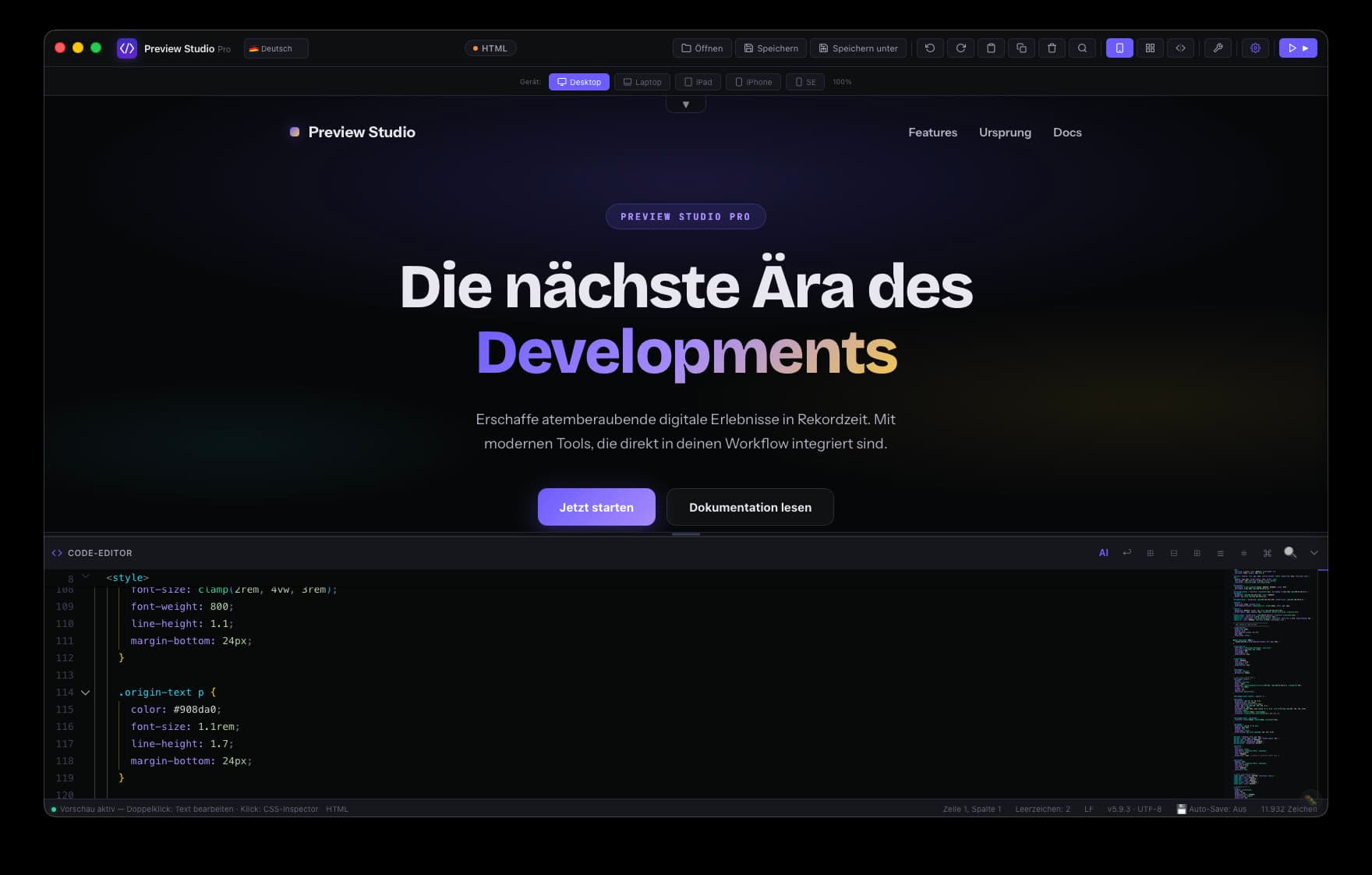Click line number 109 in gutter
1372x875 pixels.
pos(65,607)
